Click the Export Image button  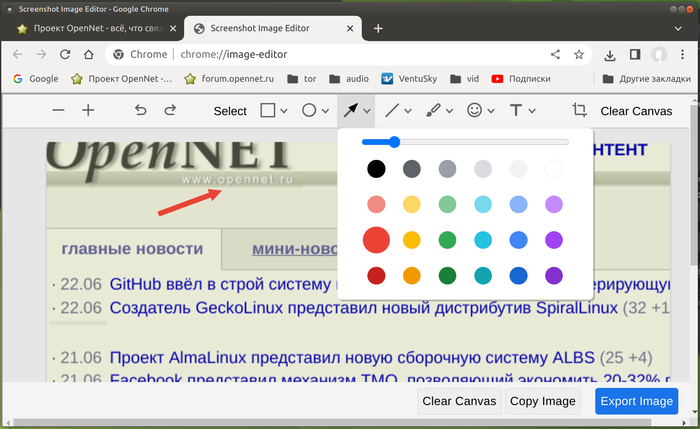click(636, 402)
